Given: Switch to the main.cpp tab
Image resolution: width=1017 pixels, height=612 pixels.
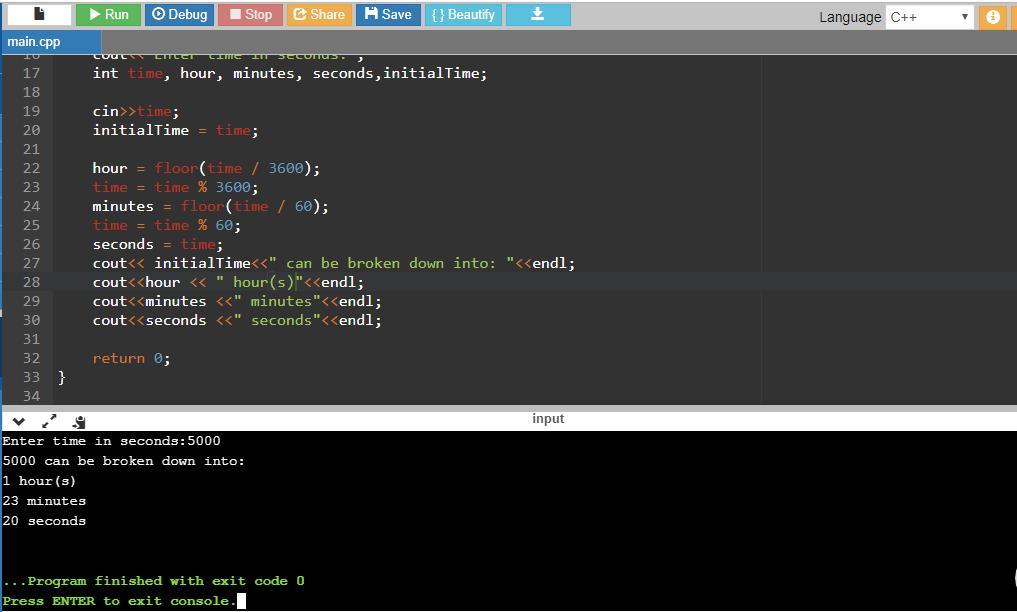Looking at the screenshot, I should click(x=34, y=42).
